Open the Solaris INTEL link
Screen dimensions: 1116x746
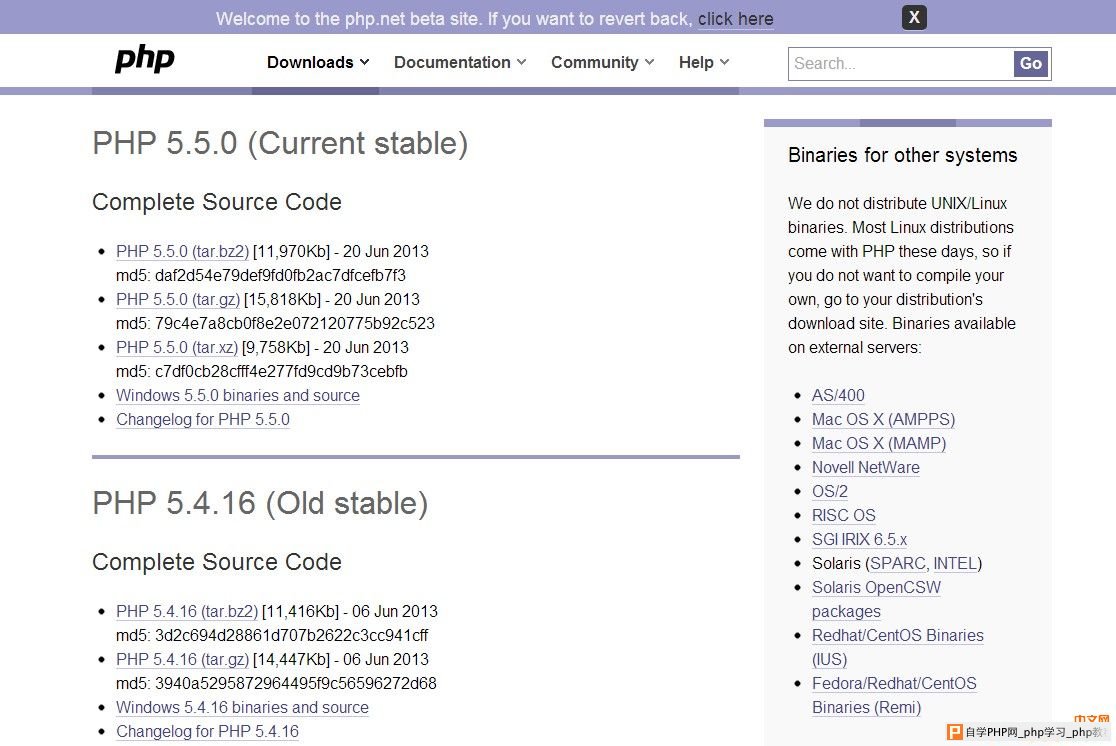tap(955, 564)
